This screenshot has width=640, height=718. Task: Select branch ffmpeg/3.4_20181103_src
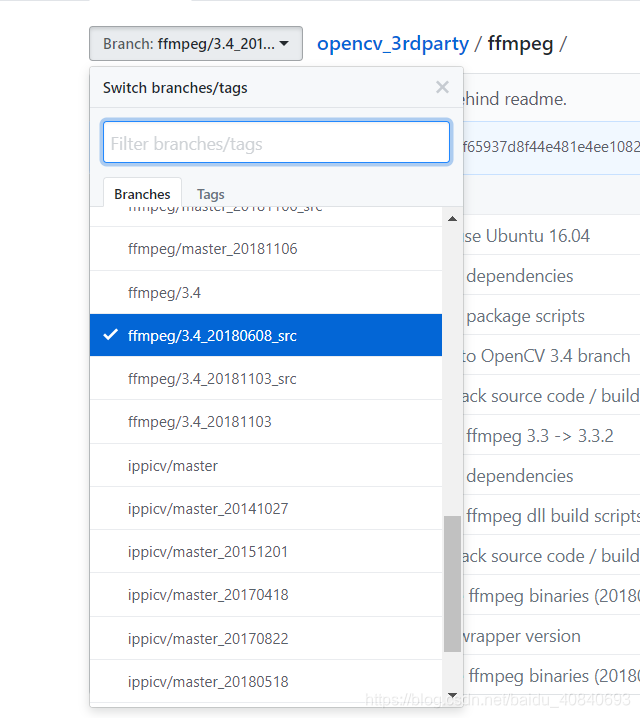click(266, 378)
